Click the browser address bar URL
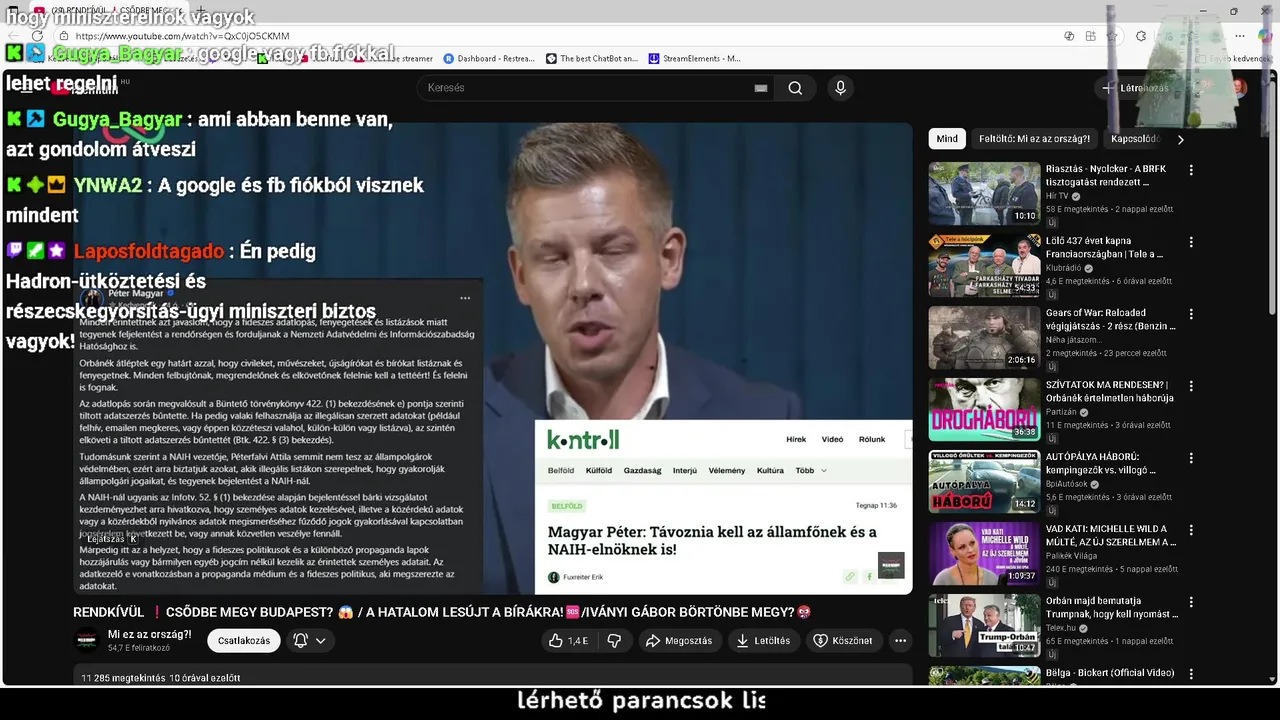The height and width of the screenshot is (720, 1280). [183, 36]
